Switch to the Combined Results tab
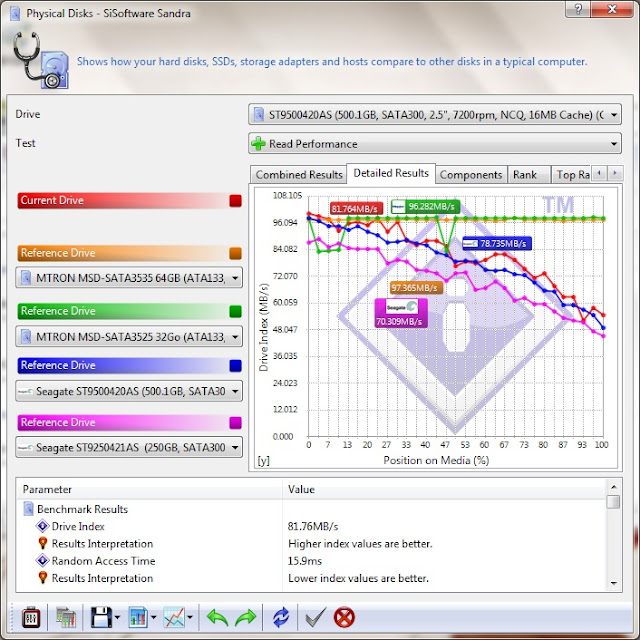Image resolution: width=640 pixels, height=640 pixels. click(x=299, y=175)
